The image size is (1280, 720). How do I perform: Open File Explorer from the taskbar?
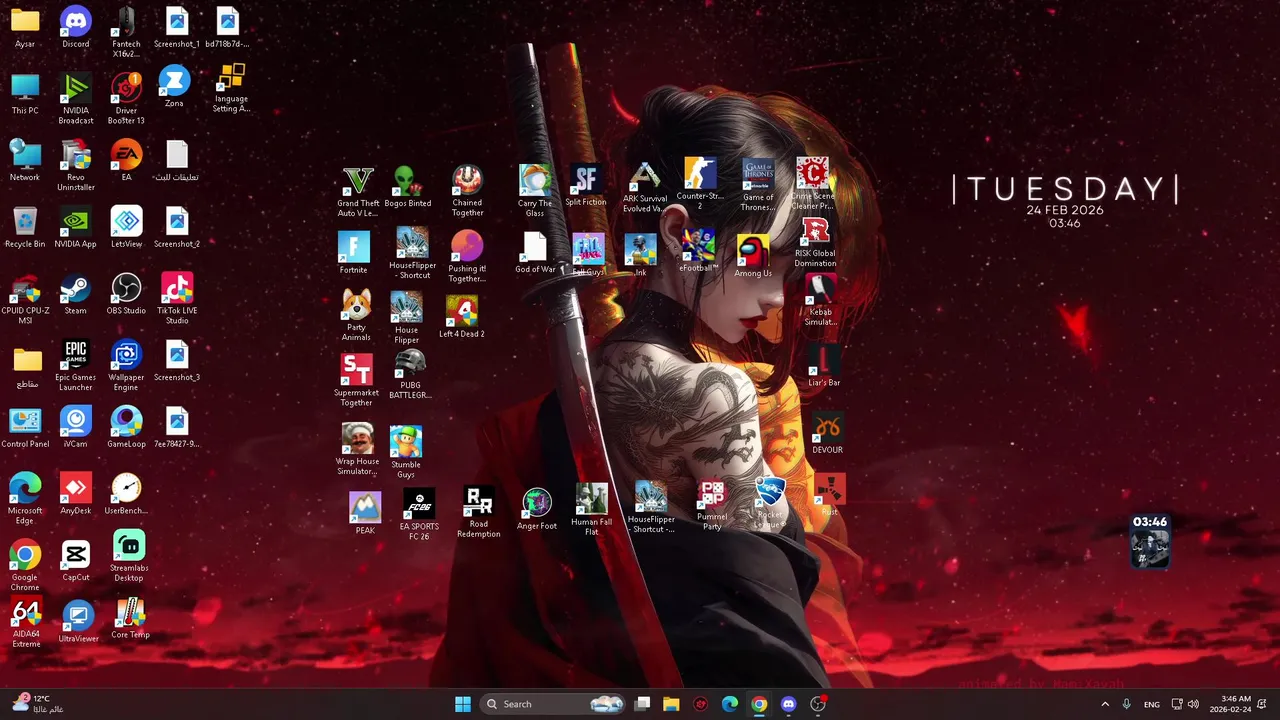tap(671, 704)
